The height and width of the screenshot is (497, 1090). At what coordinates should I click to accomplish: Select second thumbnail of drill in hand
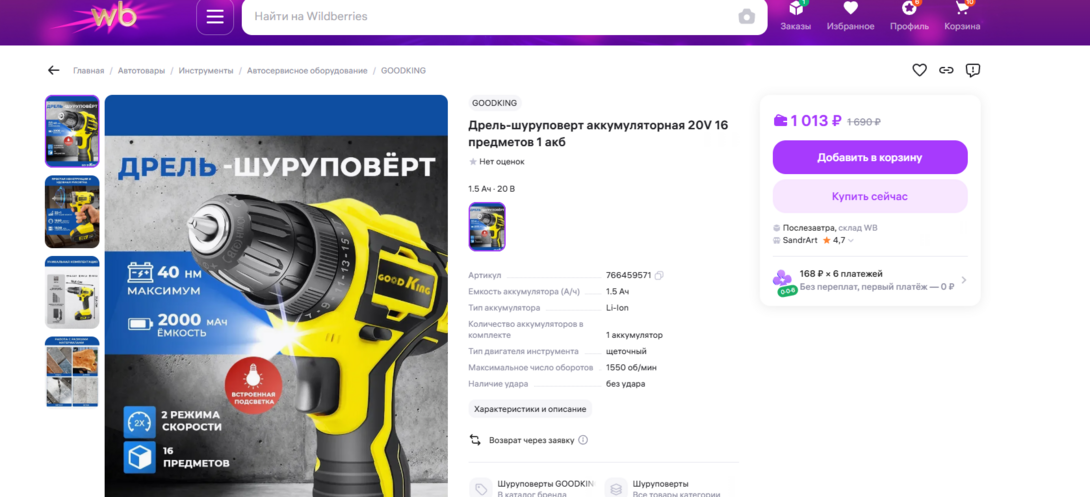point(72,212)
